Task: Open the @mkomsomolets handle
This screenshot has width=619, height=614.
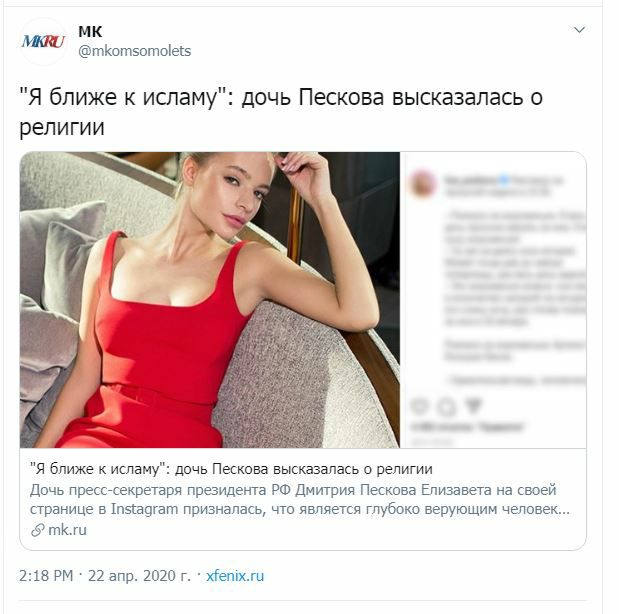Action: click(135, 51)
